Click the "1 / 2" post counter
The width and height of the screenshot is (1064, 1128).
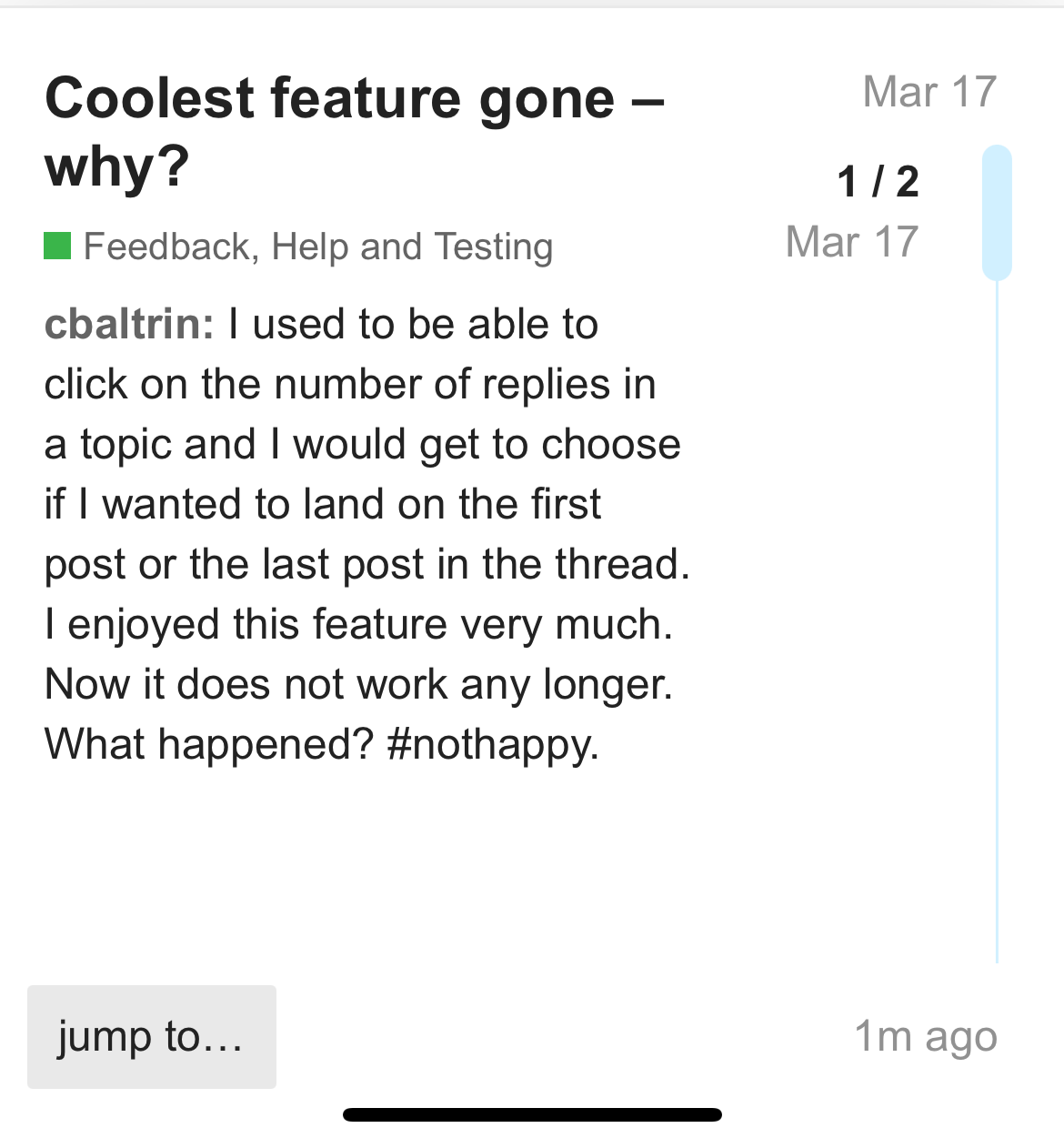pos(878,181)
